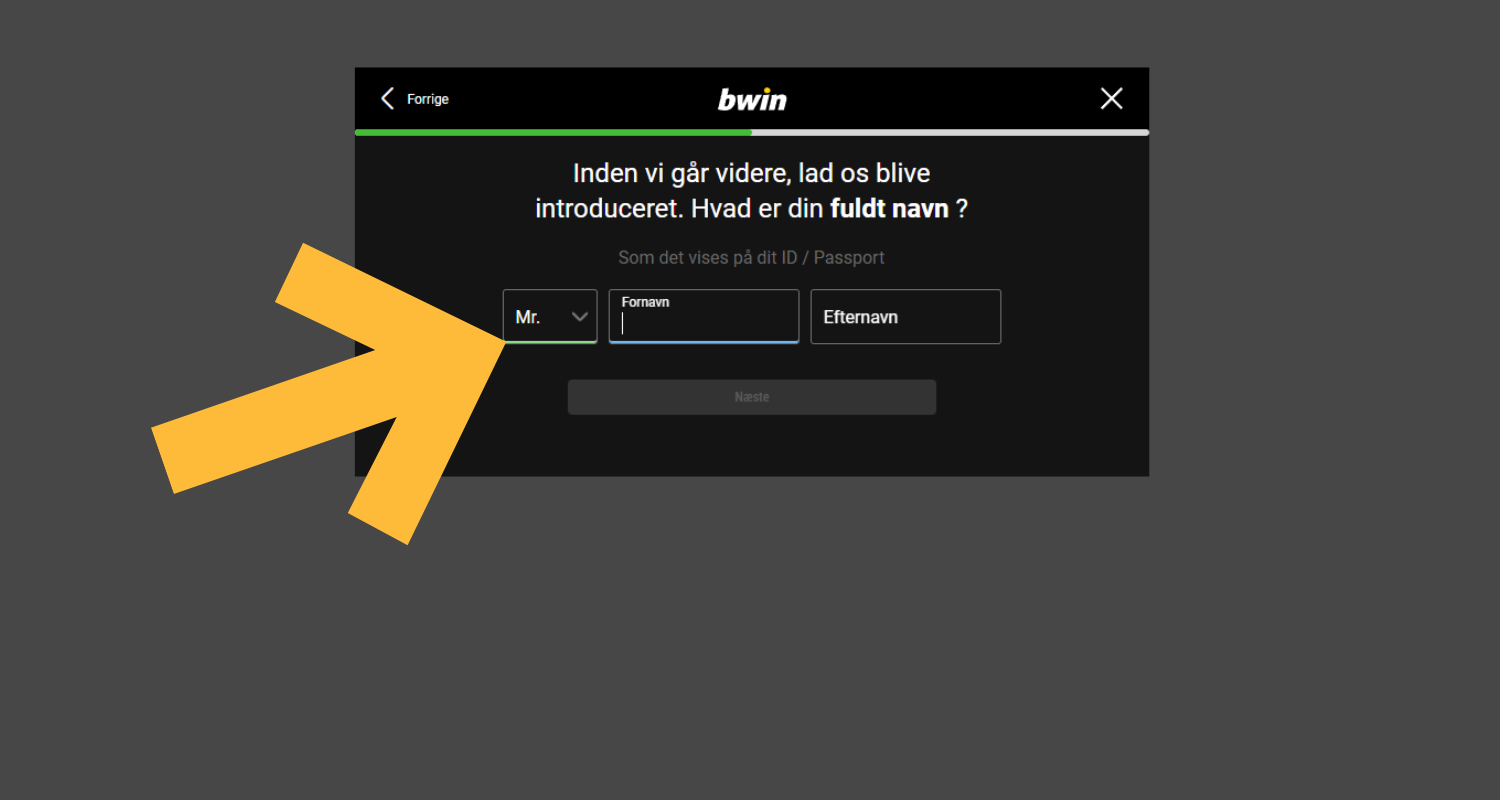Focus the Fornavn input field
Viewport: 1500px width, 800px height.
tap(704, 317)
